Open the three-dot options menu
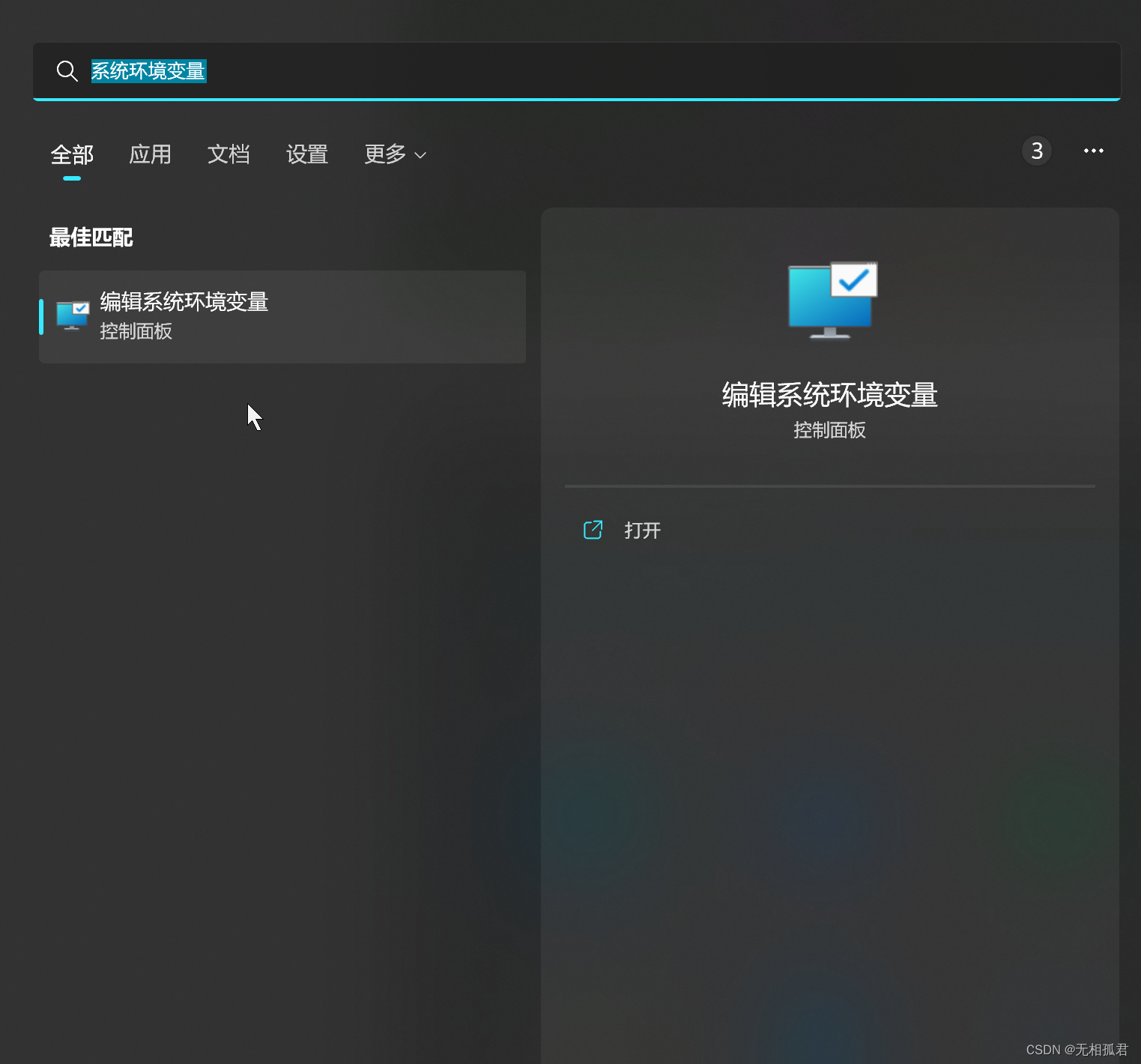 coord(1094,151)
